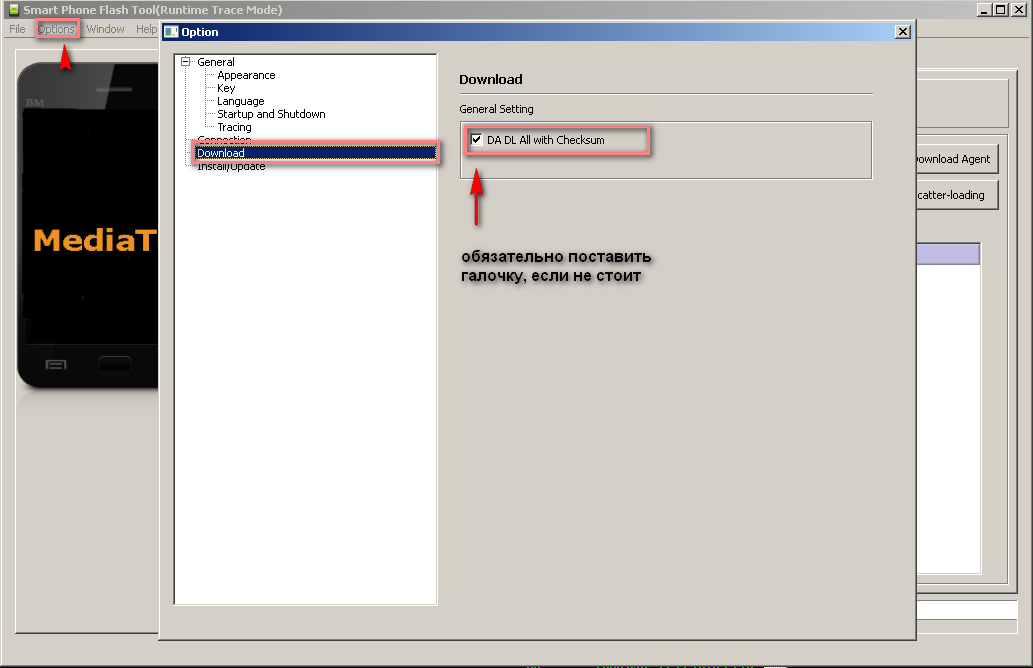Viewport: 1033px width, 668px height.
Task: Click the phone's home key
Action: tap(115, 365)
